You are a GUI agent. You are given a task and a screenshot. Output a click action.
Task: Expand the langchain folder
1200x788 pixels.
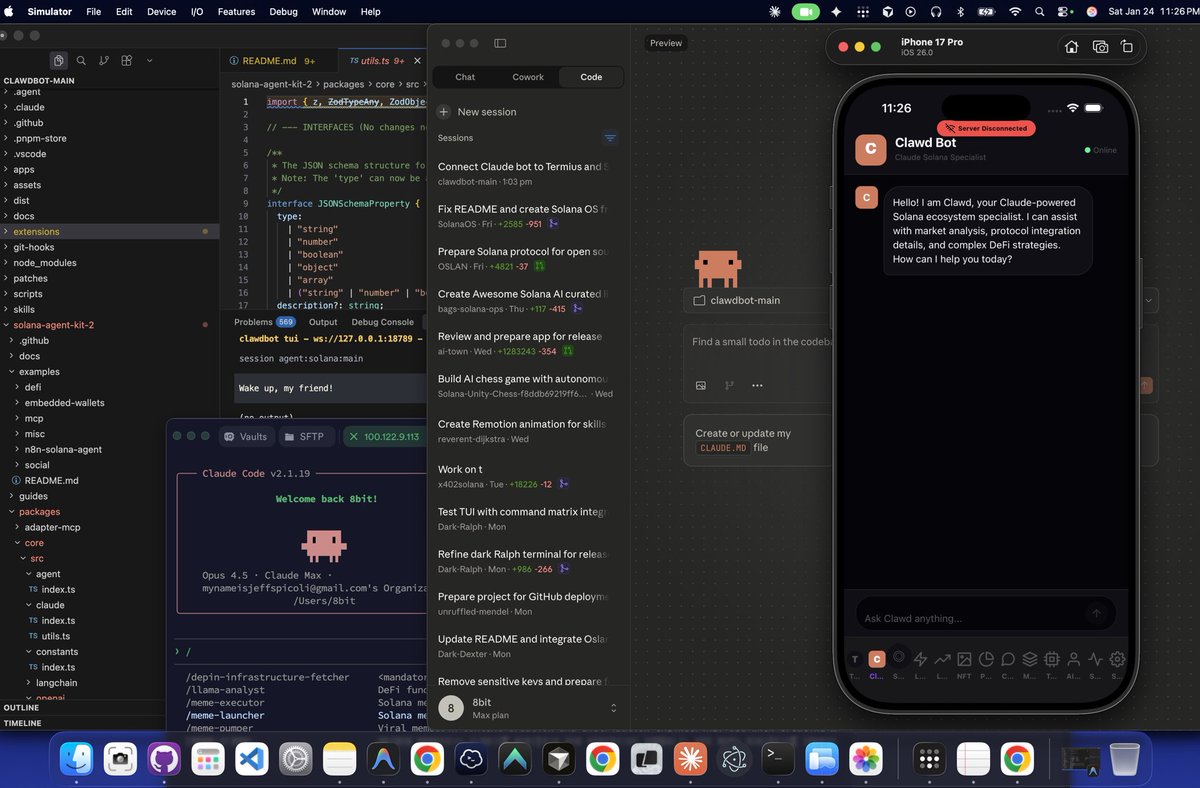(x=56, y=682)
